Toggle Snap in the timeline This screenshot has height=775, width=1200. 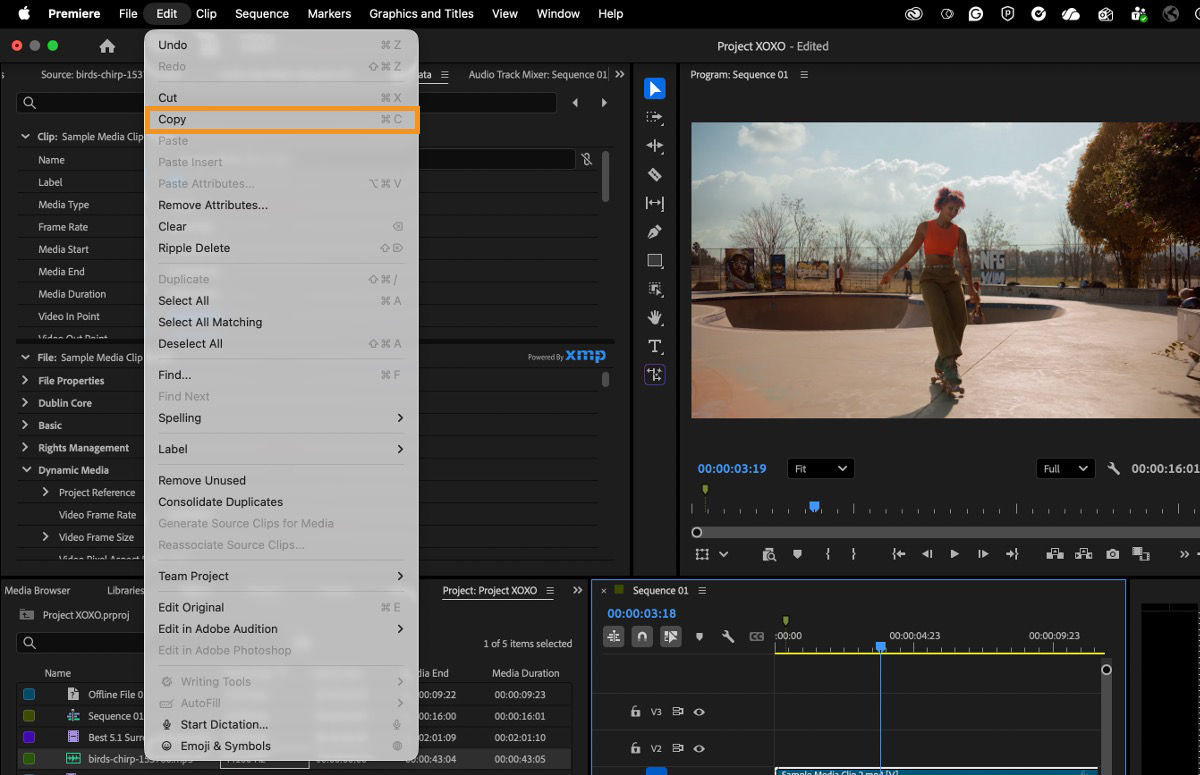642,637
